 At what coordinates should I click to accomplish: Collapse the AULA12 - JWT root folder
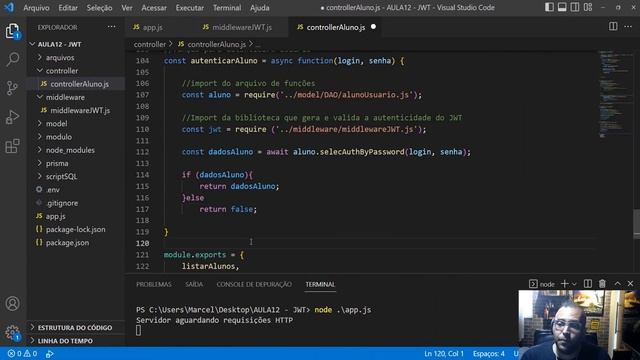pos(76,44)
